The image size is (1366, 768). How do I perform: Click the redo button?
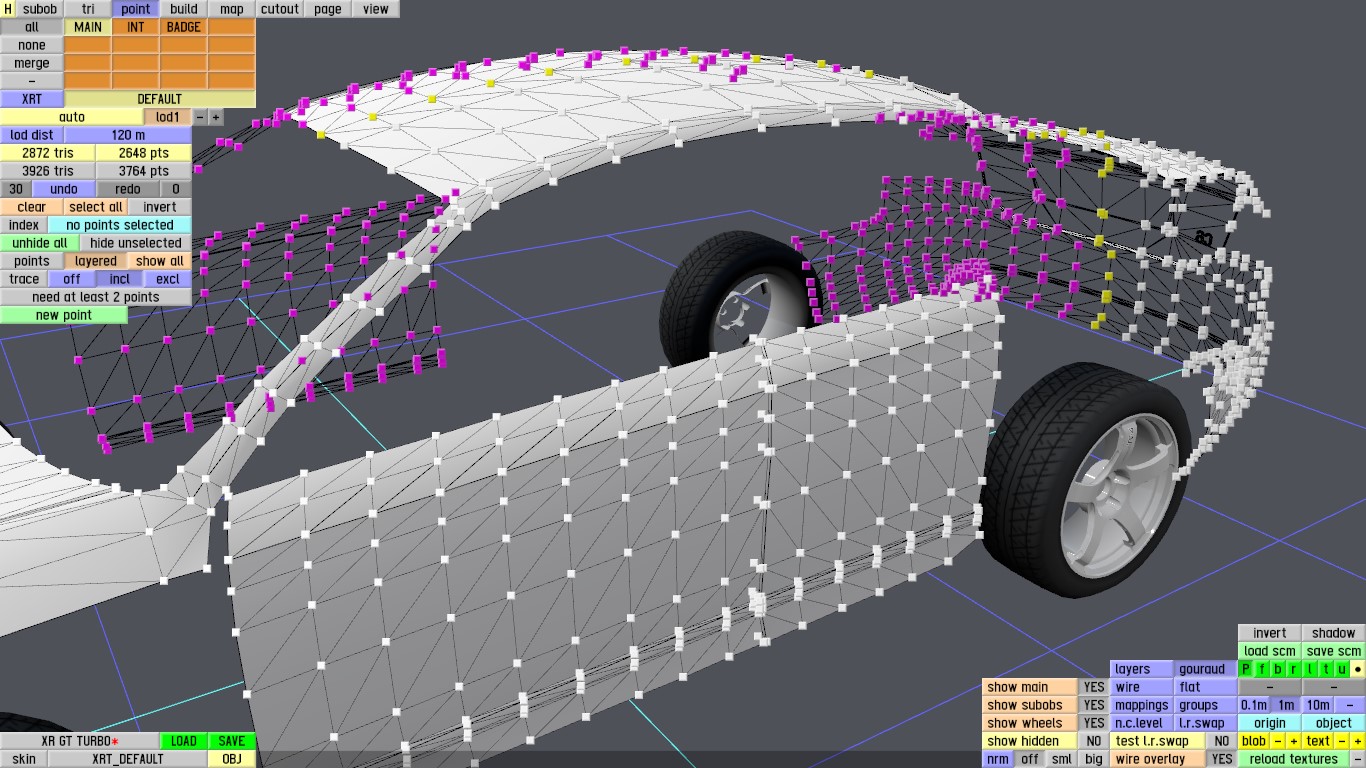pos(128,189)
